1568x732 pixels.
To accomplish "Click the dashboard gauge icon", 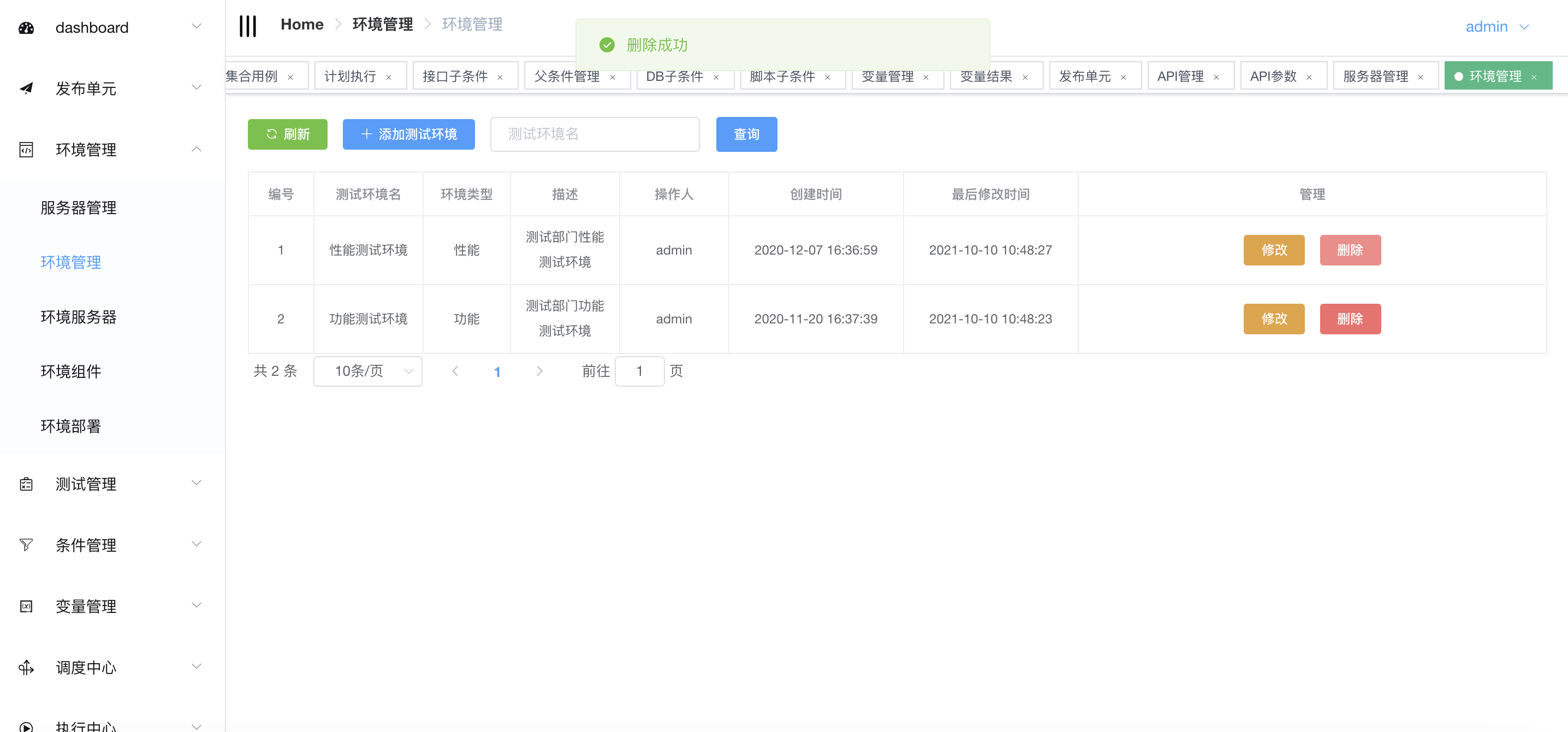I will (x=26, y=28).
